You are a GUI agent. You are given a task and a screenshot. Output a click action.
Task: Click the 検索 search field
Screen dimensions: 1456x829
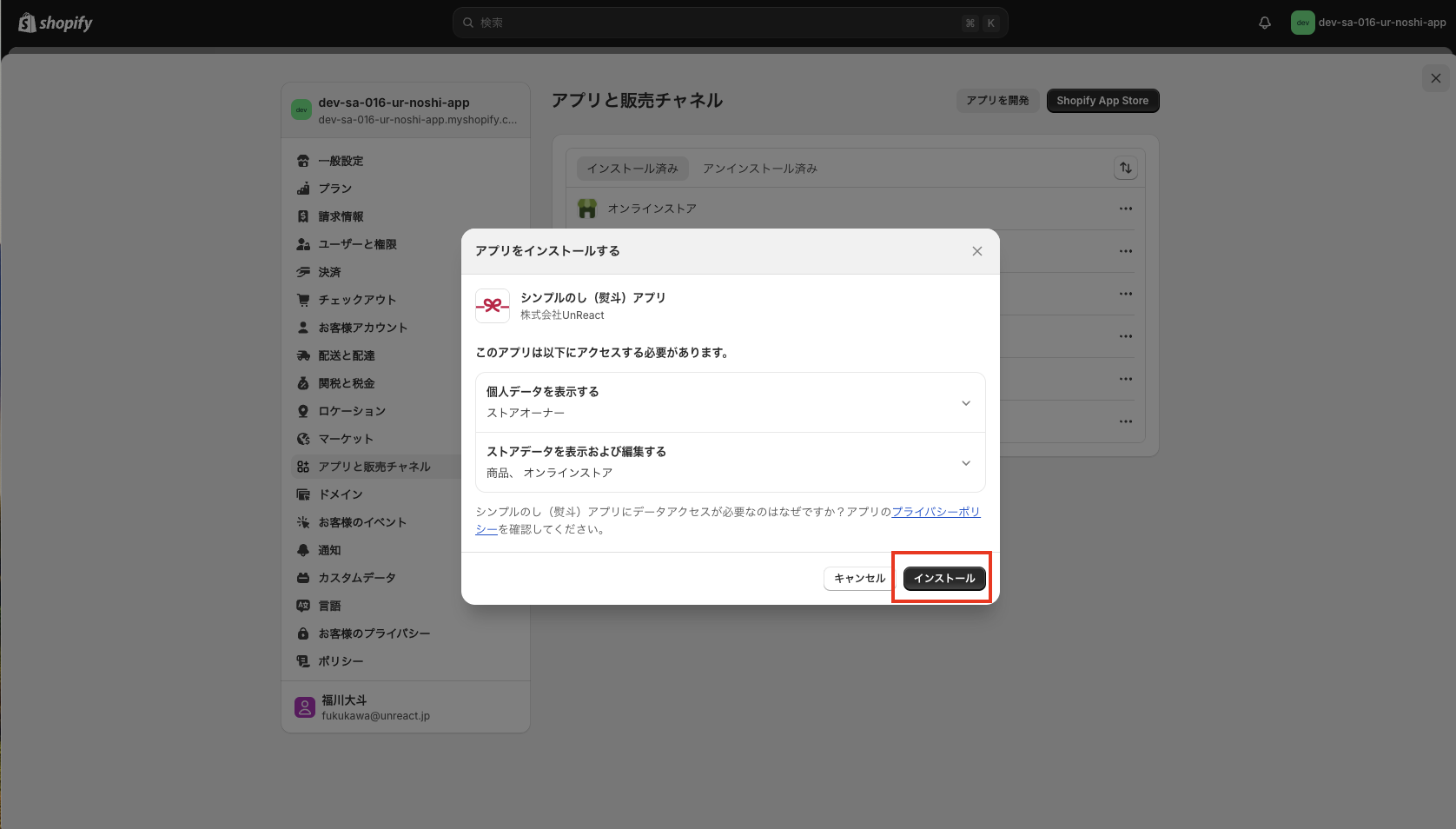pyautogui.click(x=731, y=23)
